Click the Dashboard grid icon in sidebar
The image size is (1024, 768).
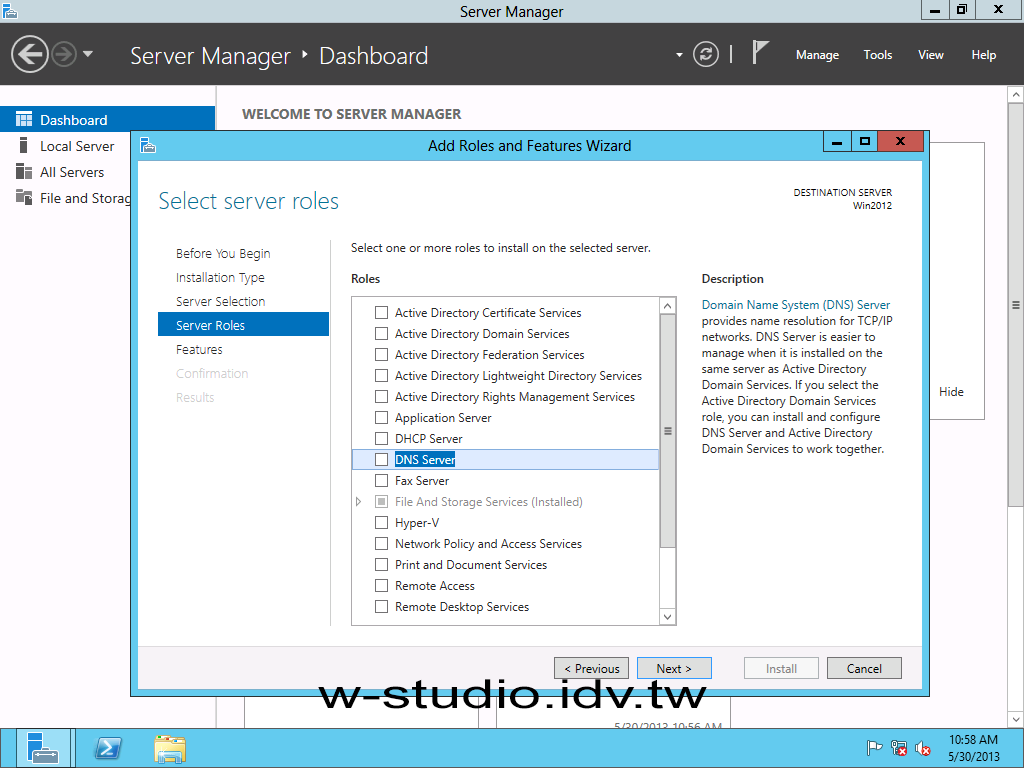tap(24, 119)
